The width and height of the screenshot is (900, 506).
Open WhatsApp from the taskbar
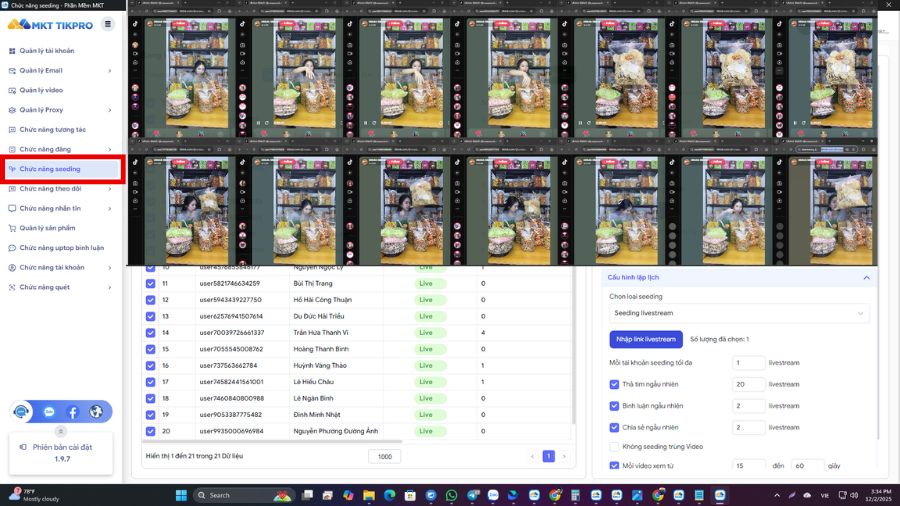pos(451,495)
